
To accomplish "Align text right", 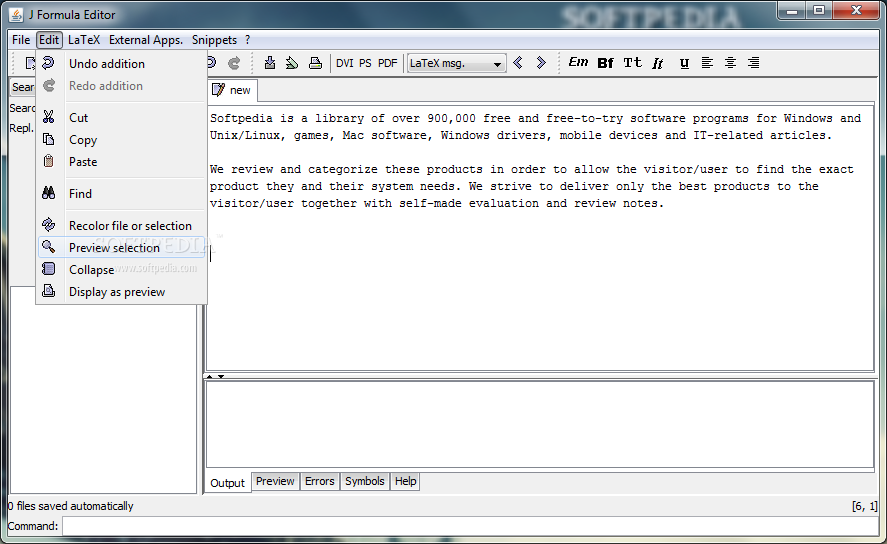I will tap(753, 62).
